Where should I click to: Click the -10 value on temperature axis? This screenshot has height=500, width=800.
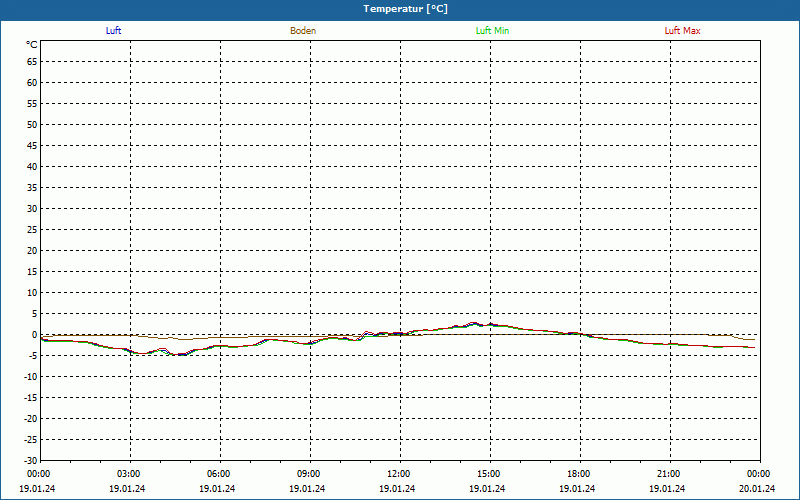pyautogui.click(x=31, y=377)
